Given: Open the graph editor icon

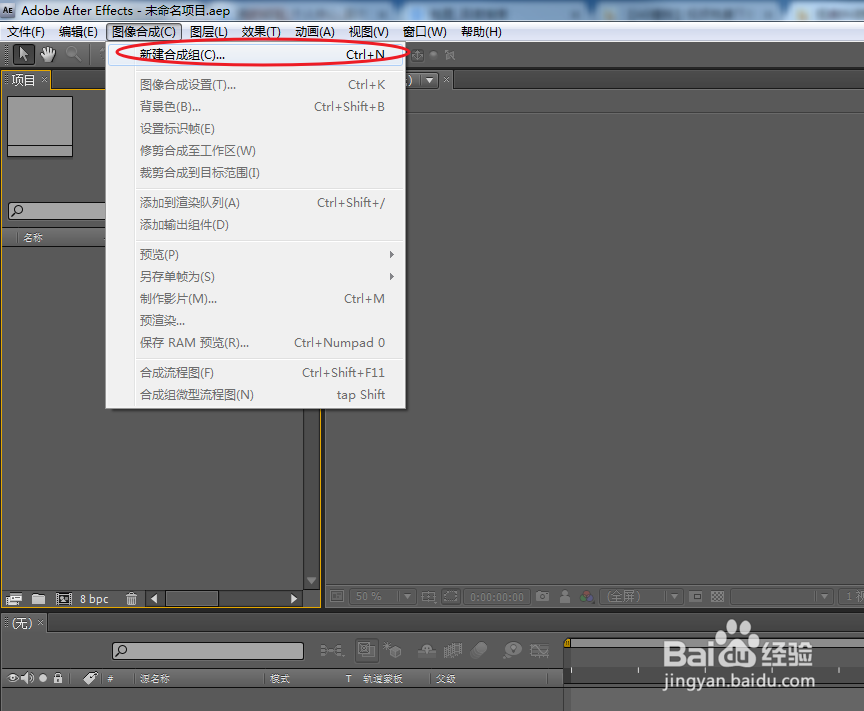Looking at the screenshot, I should click(539, 651).
